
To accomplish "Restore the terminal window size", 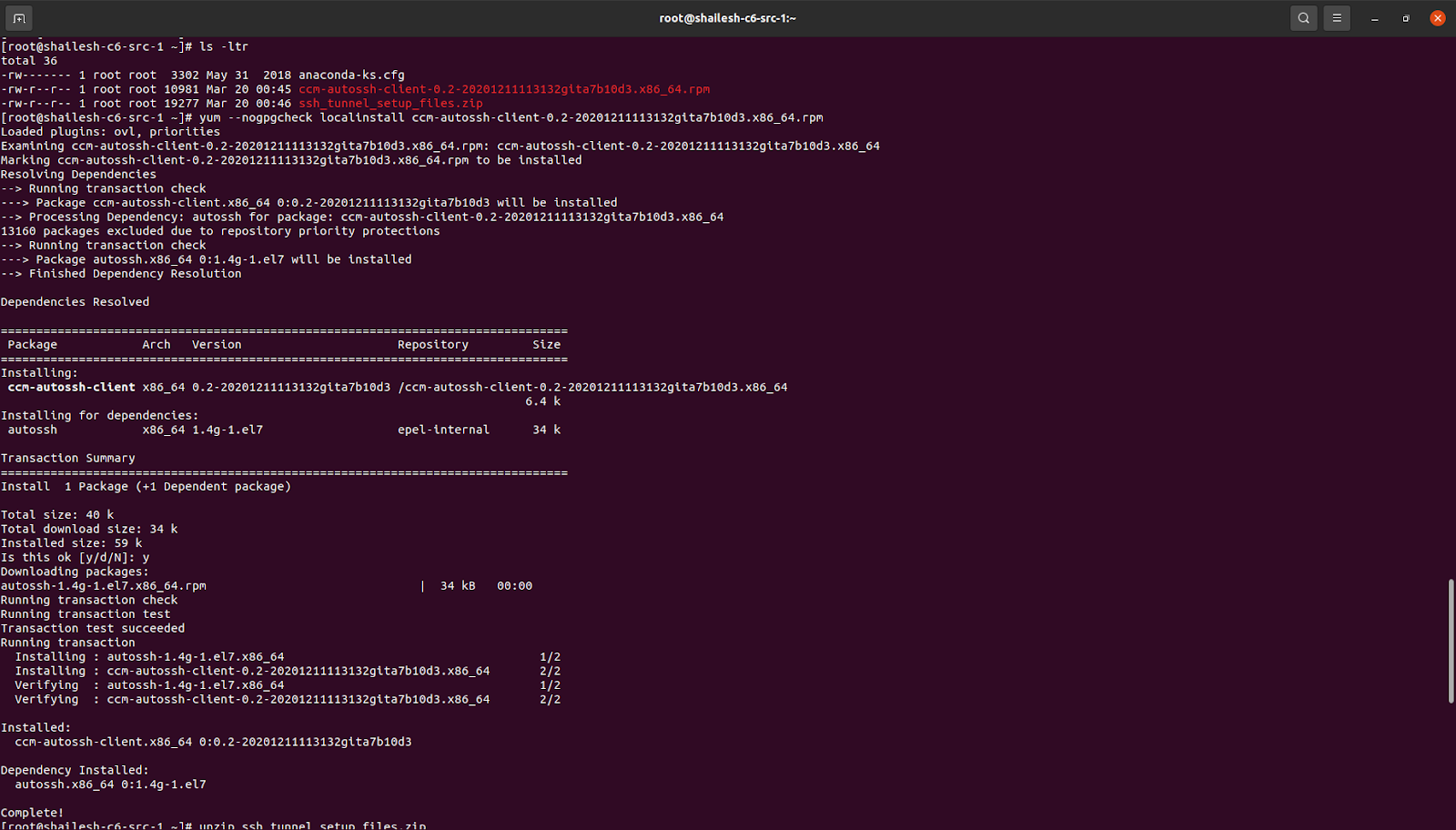I will (1404, 17).
